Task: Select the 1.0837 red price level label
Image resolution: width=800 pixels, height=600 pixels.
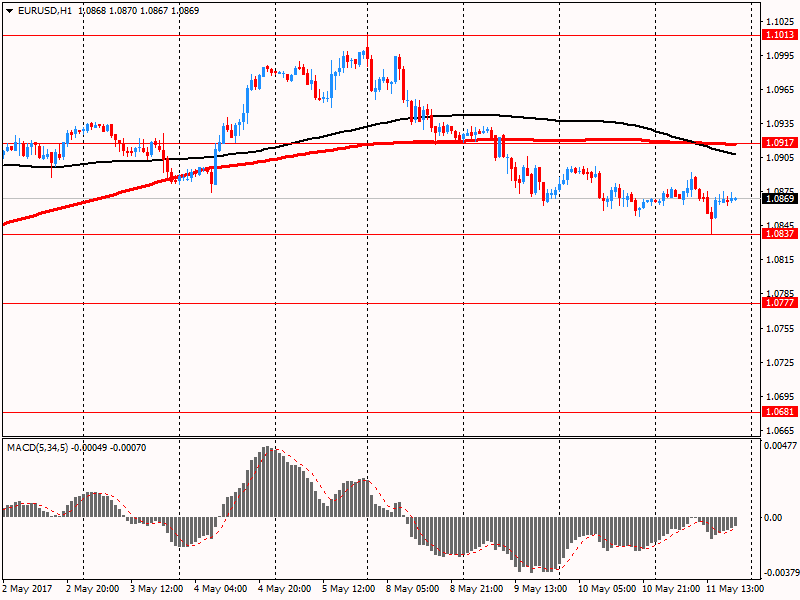Action: click(x=780, y=234)
